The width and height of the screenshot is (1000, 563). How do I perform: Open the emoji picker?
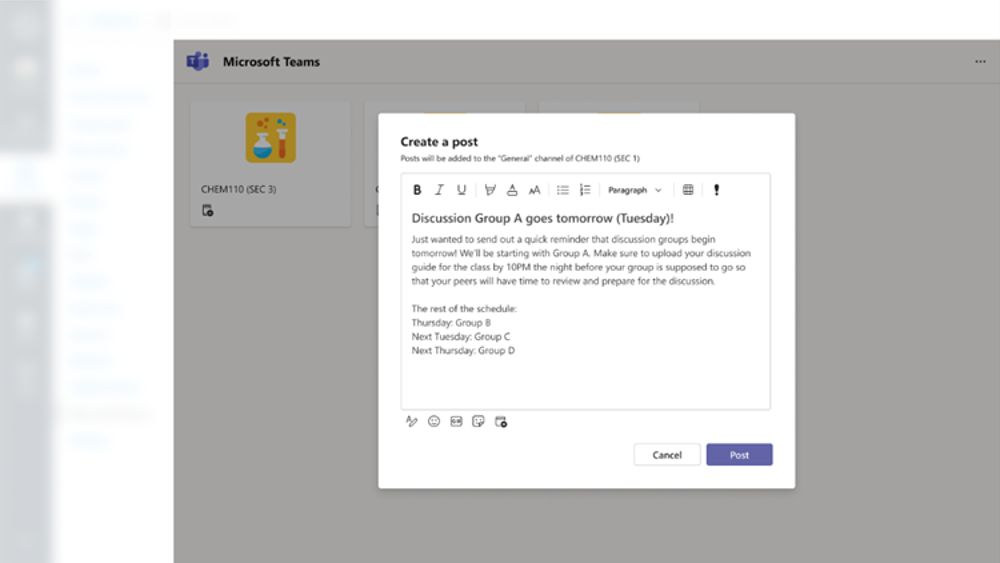pyautogui.click(x=434, y=422)
